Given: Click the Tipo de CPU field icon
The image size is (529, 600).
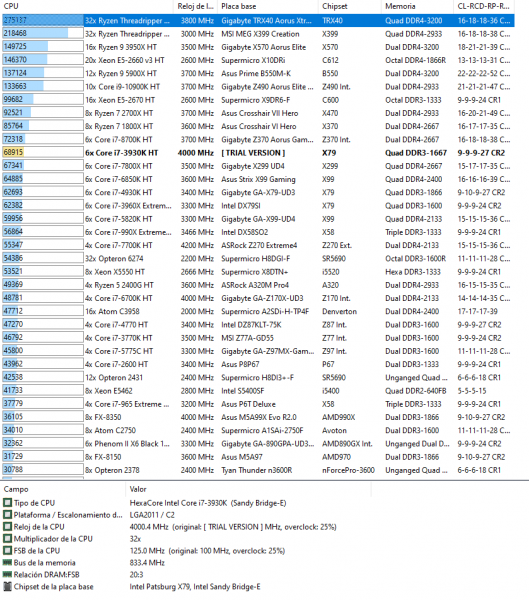Looking at the screenshot, I should pos(7,502).
